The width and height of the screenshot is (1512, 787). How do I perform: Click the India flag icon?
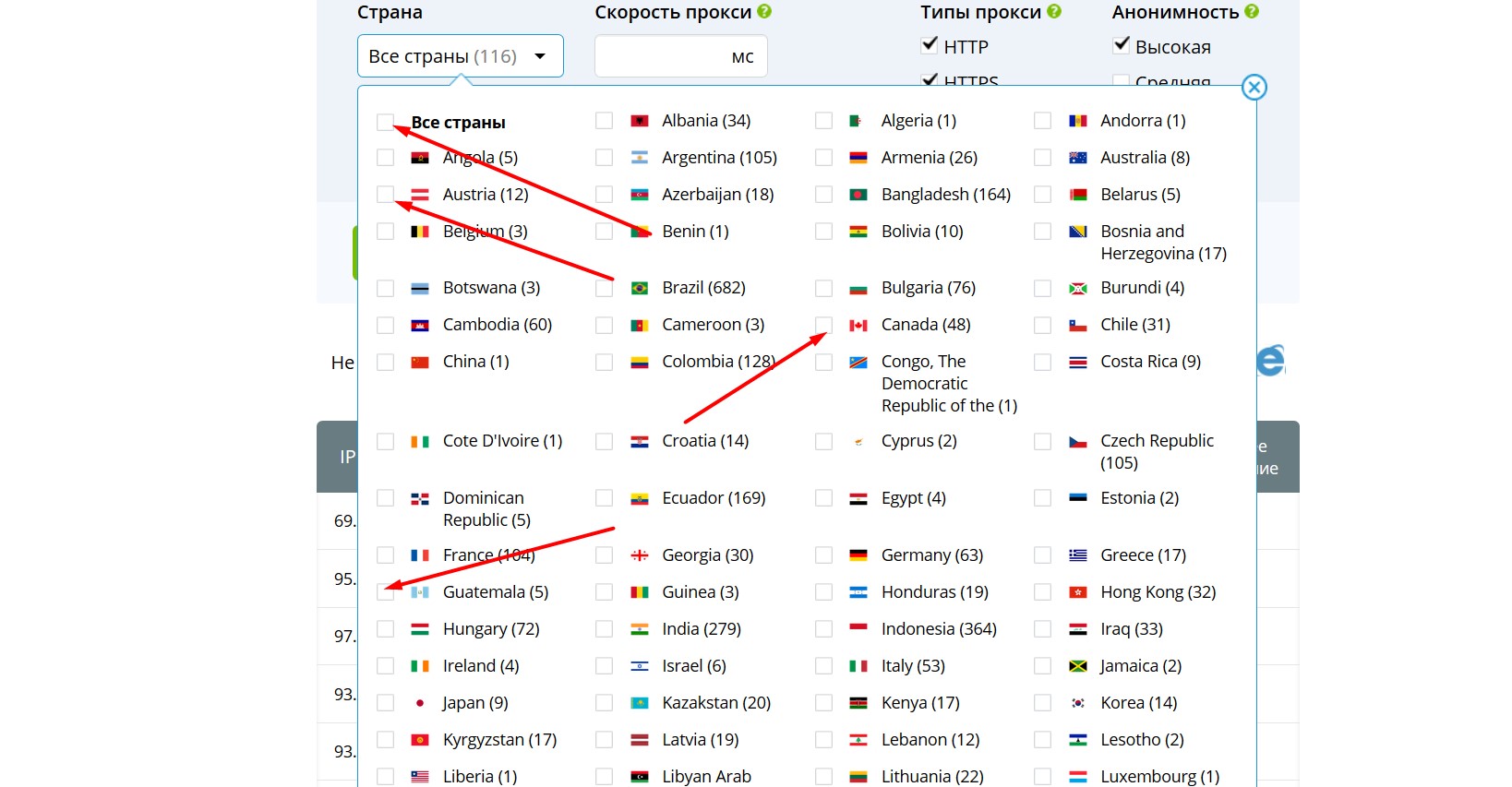[x=640, y=629]
